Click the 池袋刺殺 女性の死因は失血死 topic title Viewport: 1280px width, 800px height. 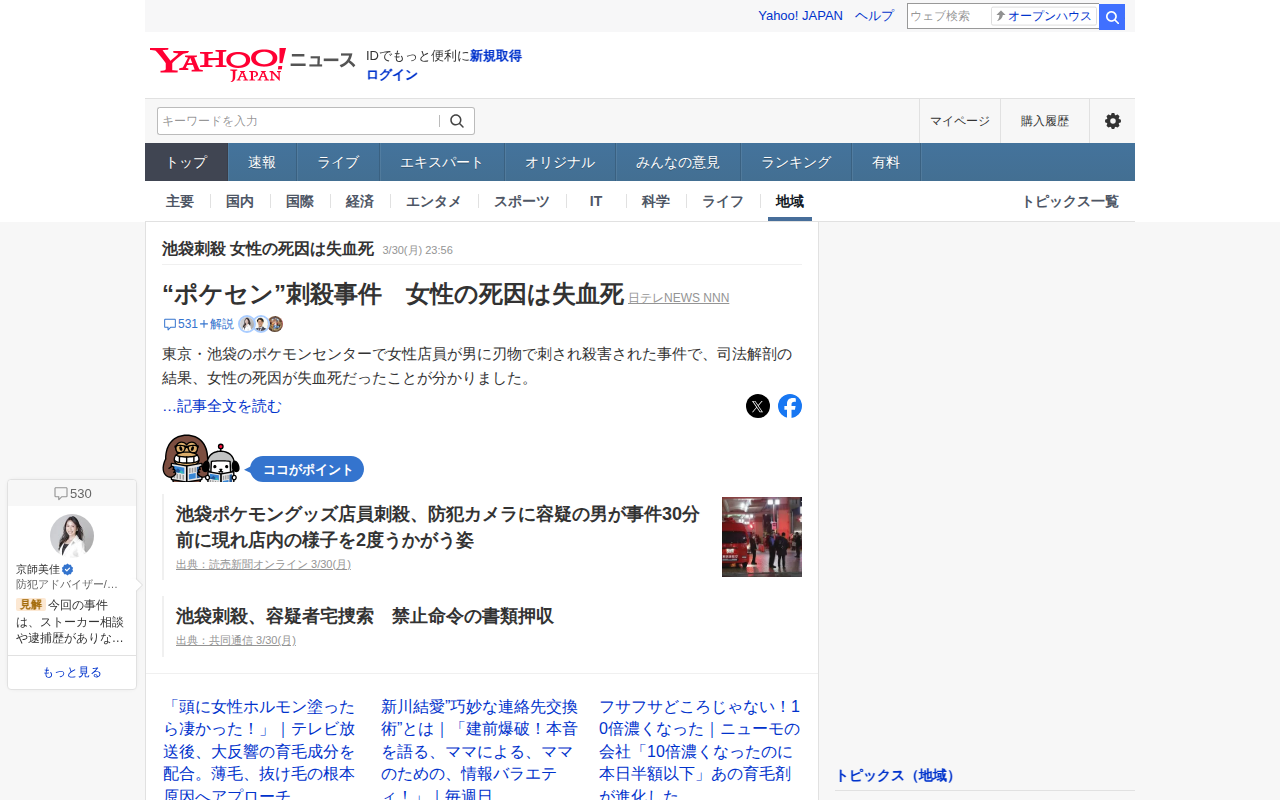pyautogui.click(x=268, y=249)
